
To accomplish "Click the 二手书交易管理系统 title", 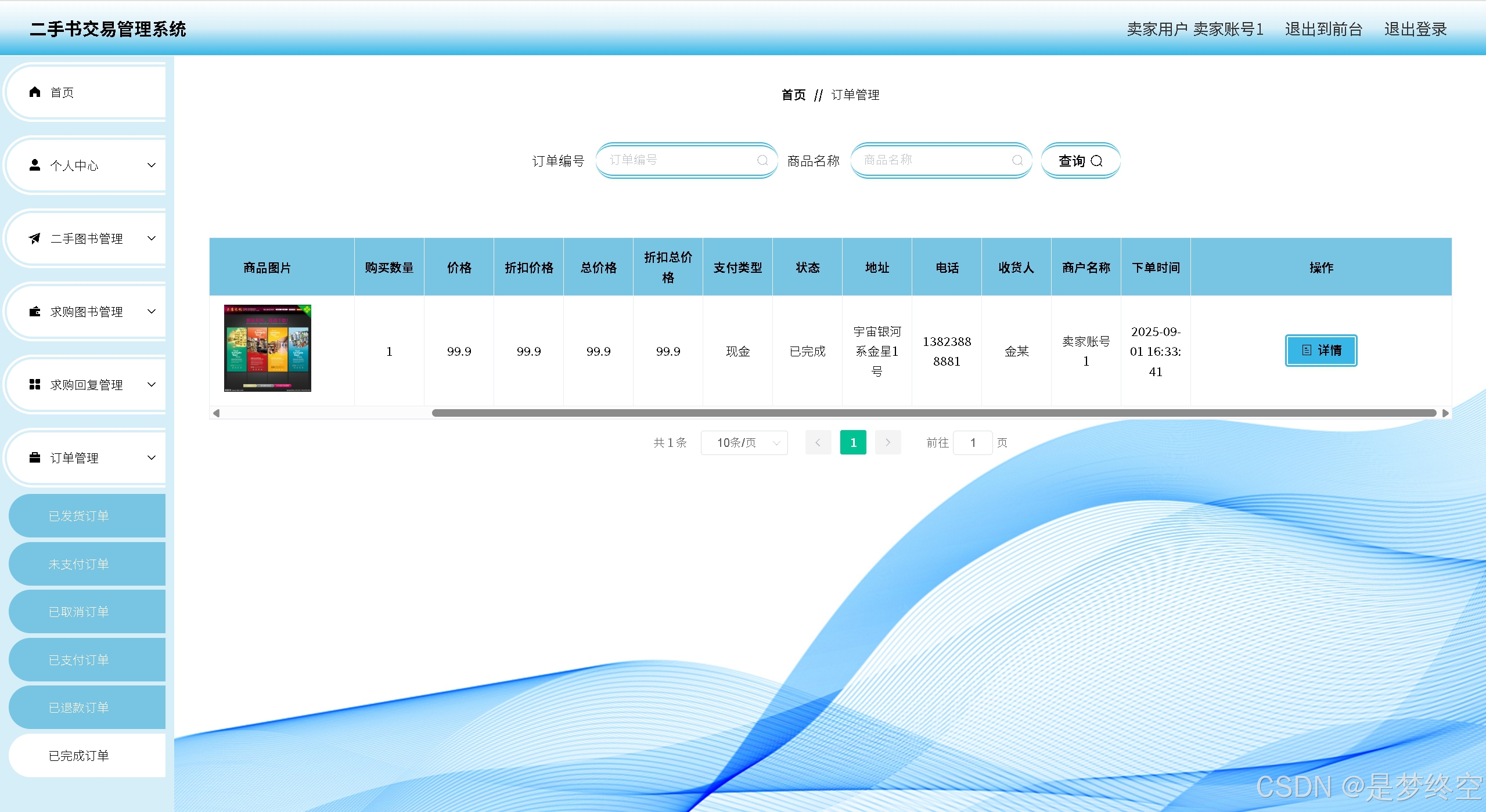I will click(108, 29).
